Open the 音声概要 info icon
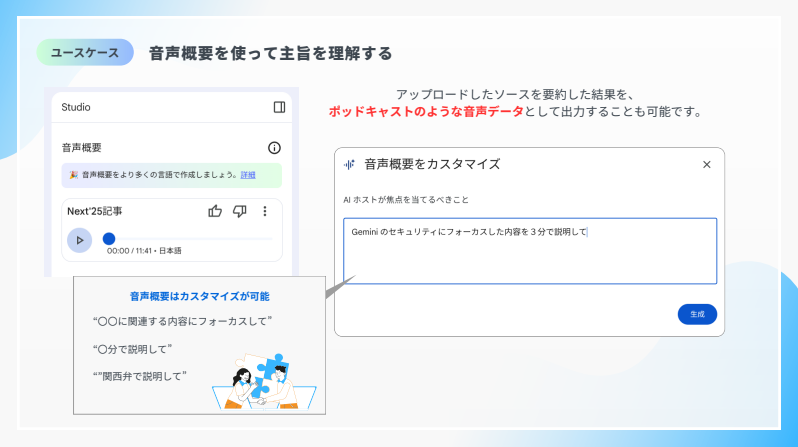The image size is (798, 447). pos(274,148)
